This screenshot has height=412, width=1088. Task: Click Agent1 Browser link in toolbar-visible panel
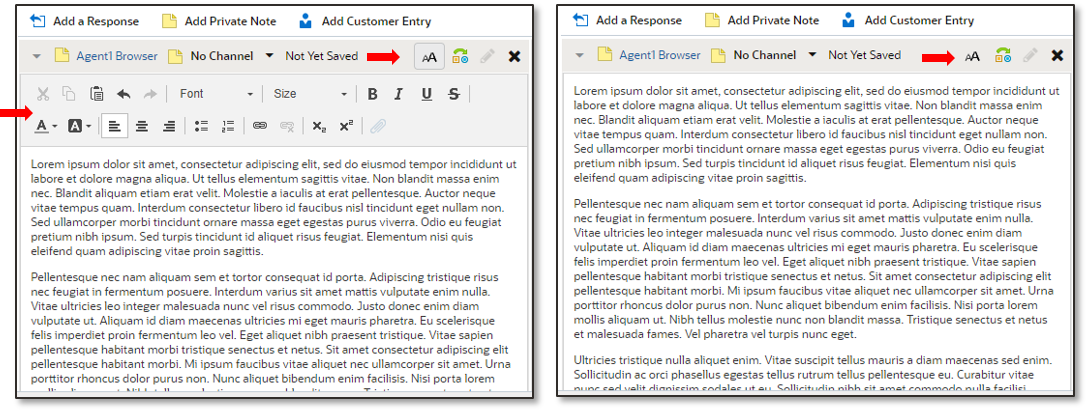(x=117, y=55)
